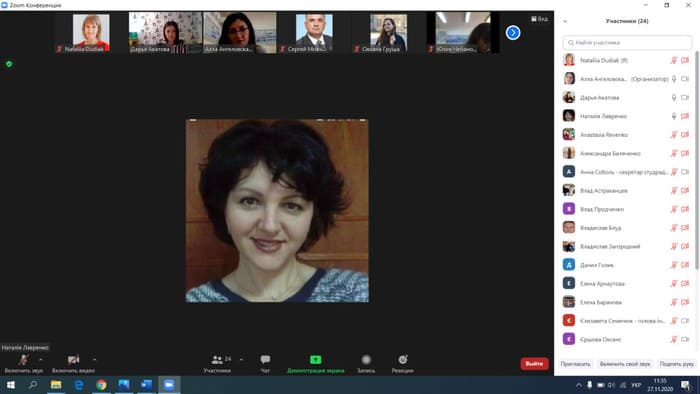Show next video thumbnails with blue arrow
The width and height of the screenshot is (700, 394).
click(x=513, y=33)
